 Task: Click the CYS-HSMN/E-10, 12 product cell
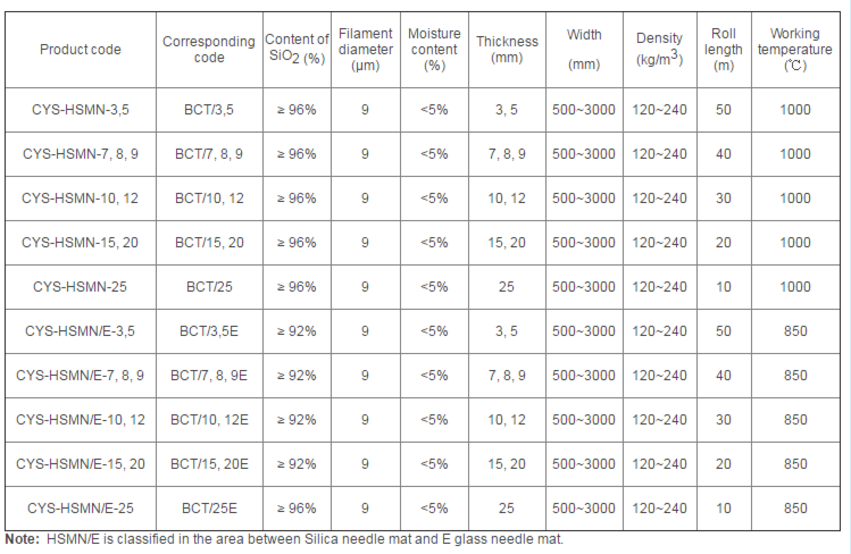[79, 420]
